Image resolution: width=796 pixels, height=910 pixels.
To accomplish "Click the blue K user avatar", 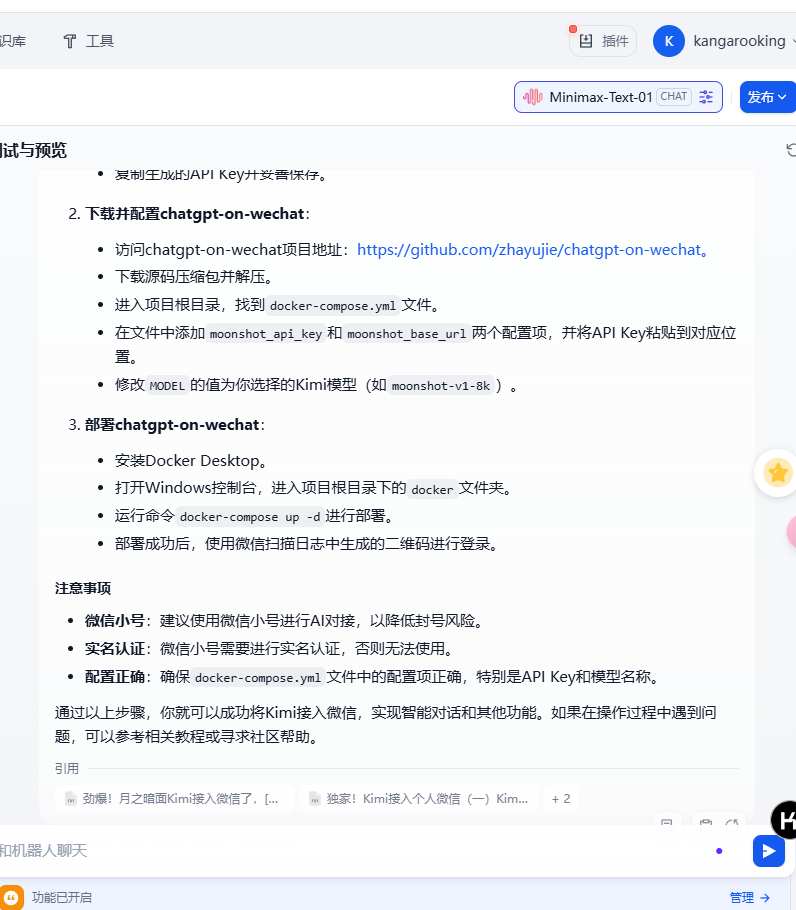I will (x=668, y=41).
